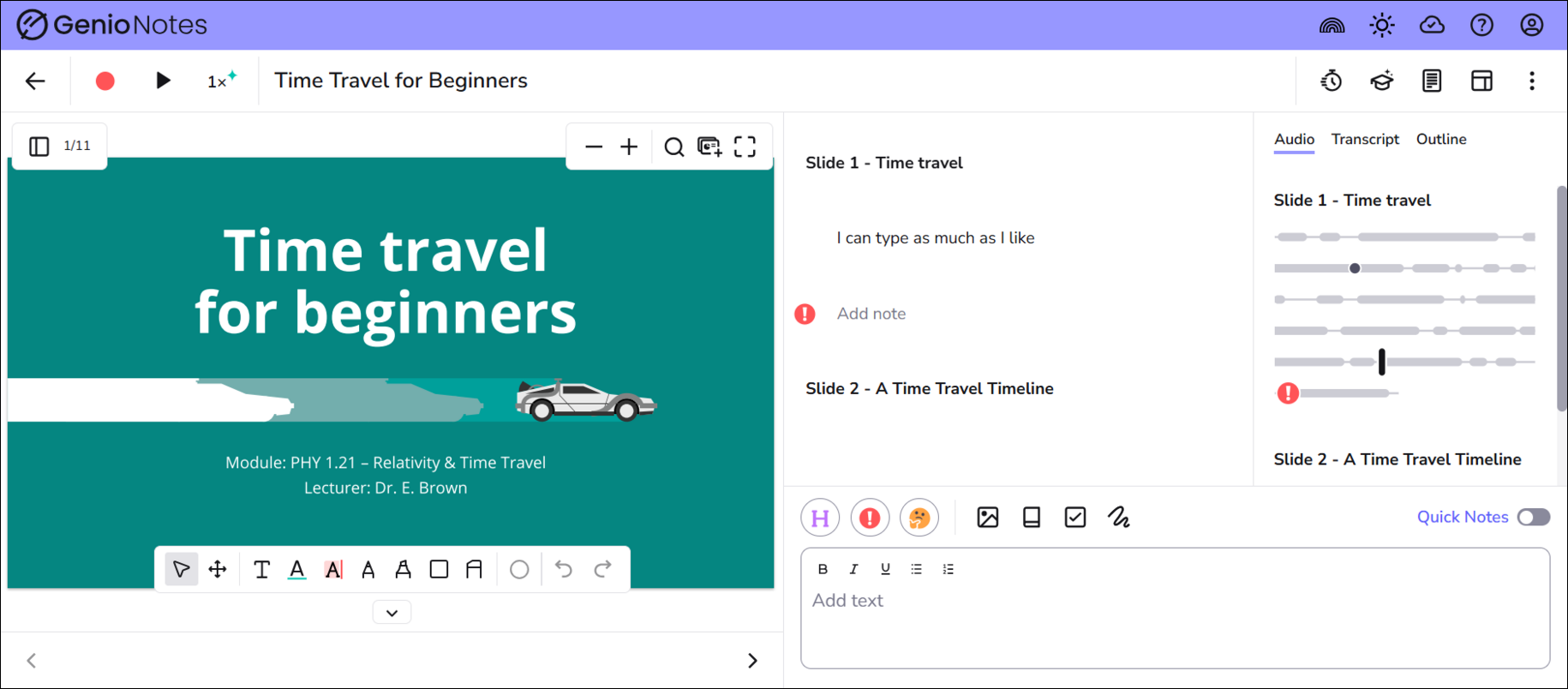This screenshot has height=689, width=1568.
Task: Zoom in on the slide
Action: (x=629, y=147)
